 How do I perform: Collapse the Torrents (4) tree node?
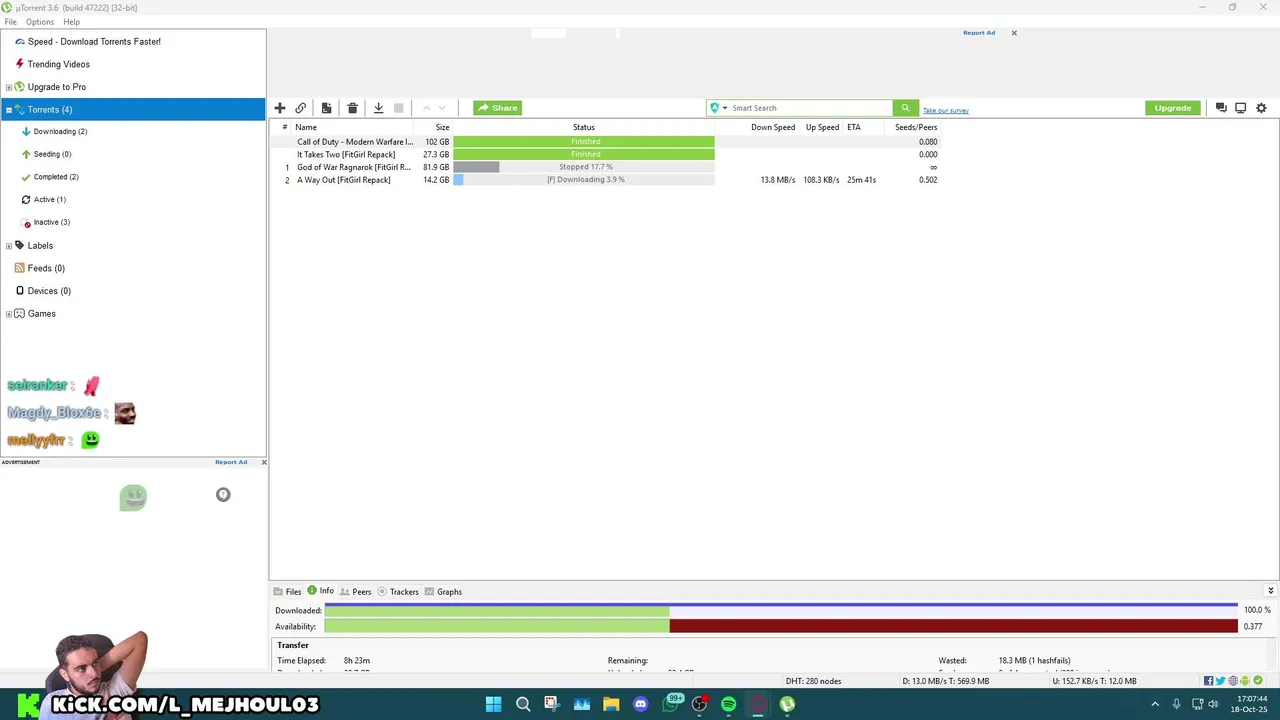(9, 110)
